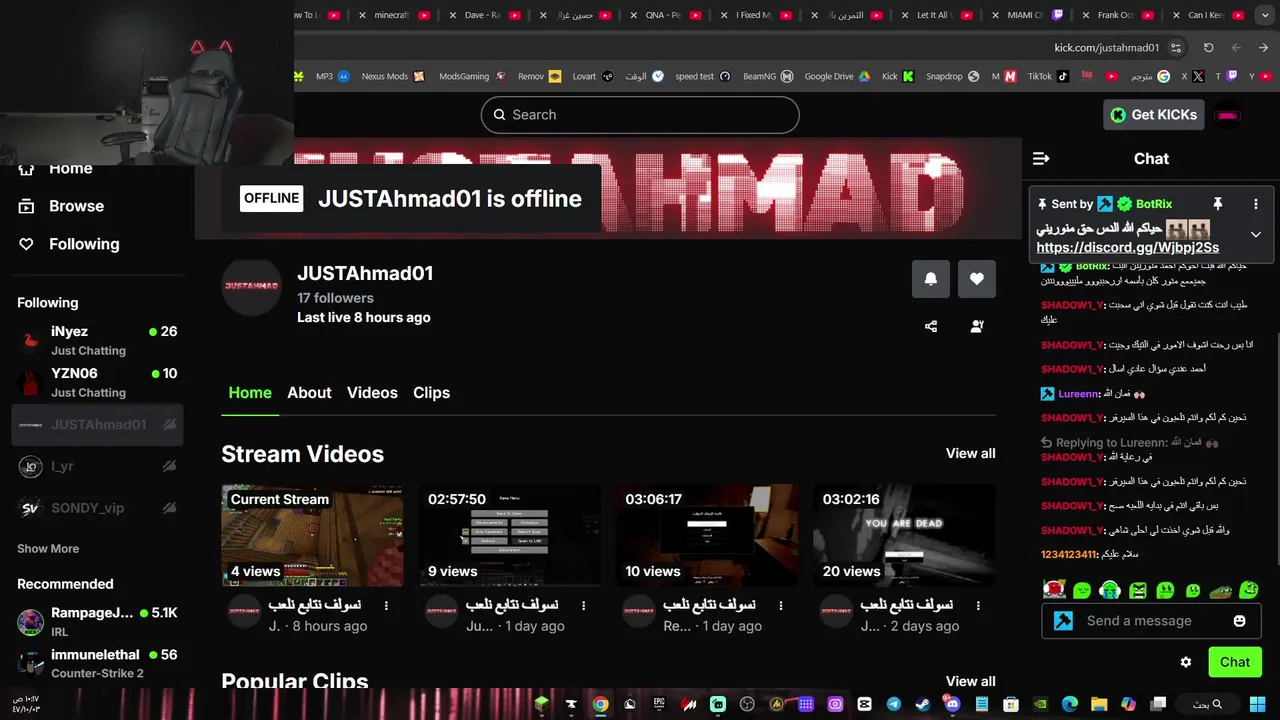Open options menu for 2 days ago video
The height and width of the screenshot is (720, 1280).
tap(978, 605)
